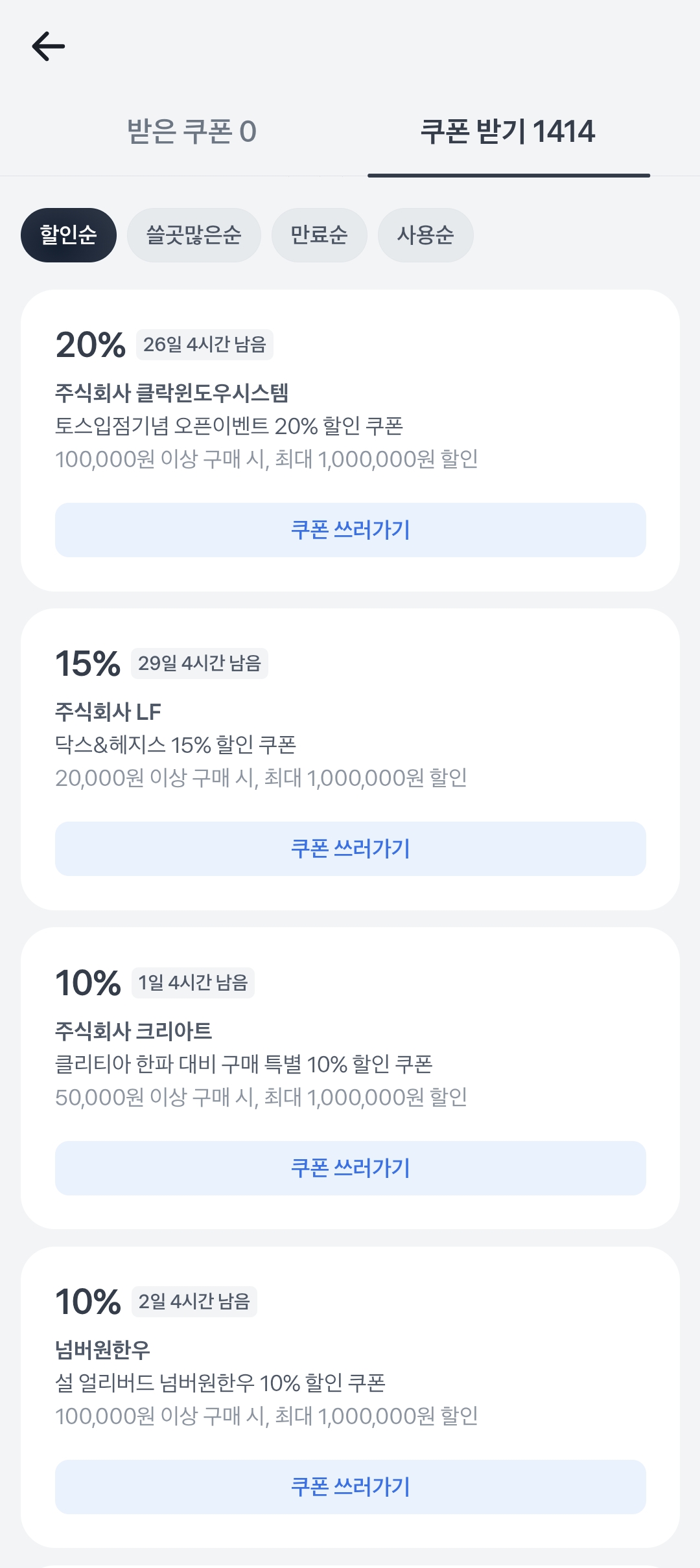
Task: Tap the 넘버원한우 seller name
Action: [x=103, y=1350]
